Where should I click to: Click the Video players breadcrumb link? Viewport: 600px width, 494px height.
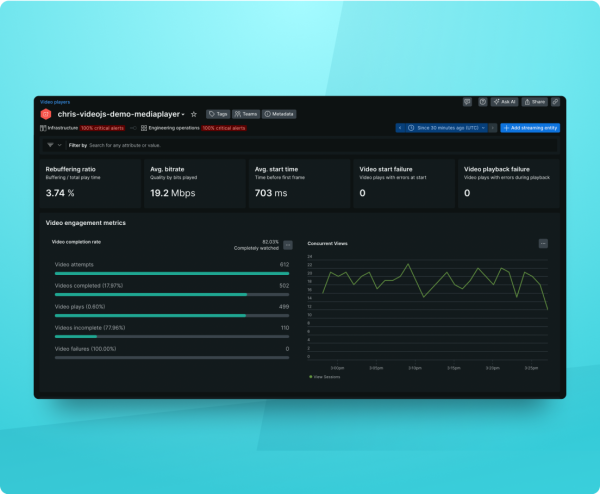(55, 102)
